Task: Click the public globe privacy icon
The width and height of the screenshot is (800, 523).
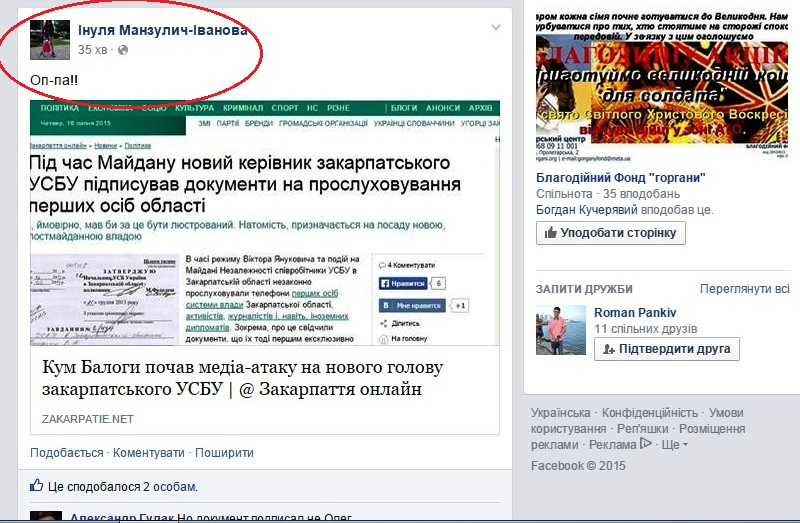Action: click(x=123, y=50)
